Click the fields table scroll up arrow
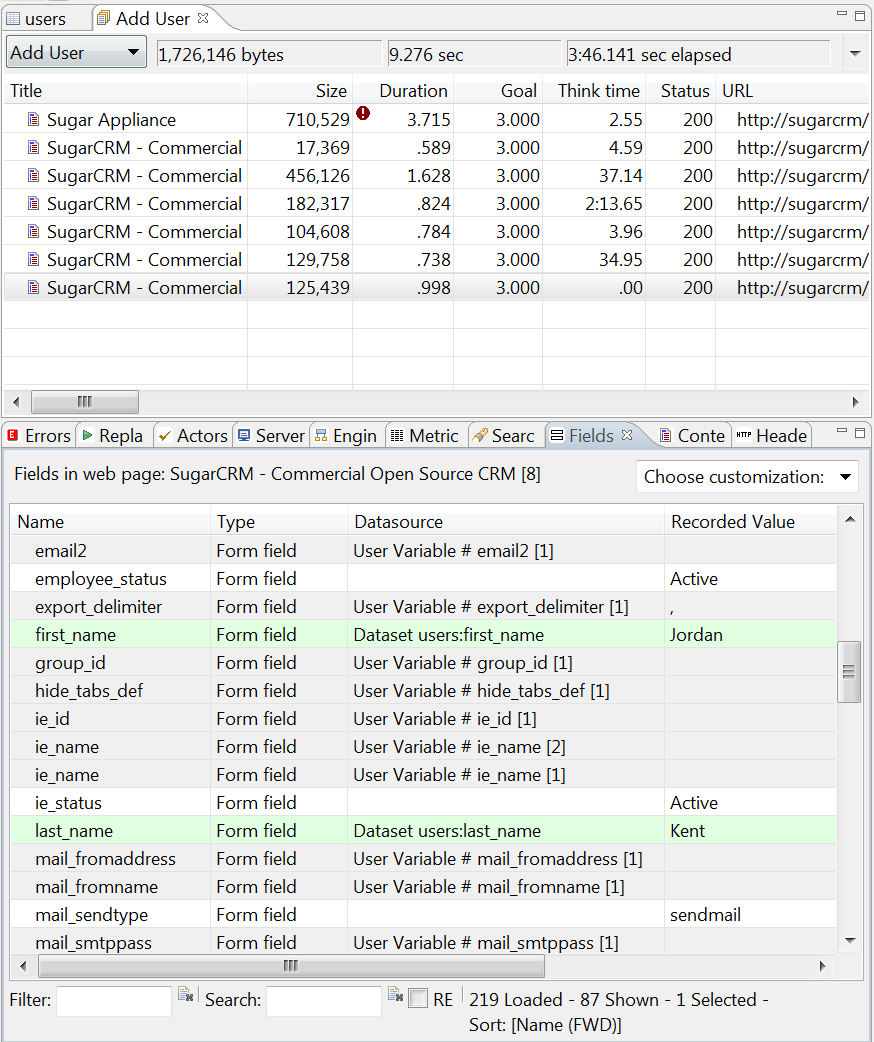Screen dimensions: 874x1042 pyautogui.click(x=850, y=519)
